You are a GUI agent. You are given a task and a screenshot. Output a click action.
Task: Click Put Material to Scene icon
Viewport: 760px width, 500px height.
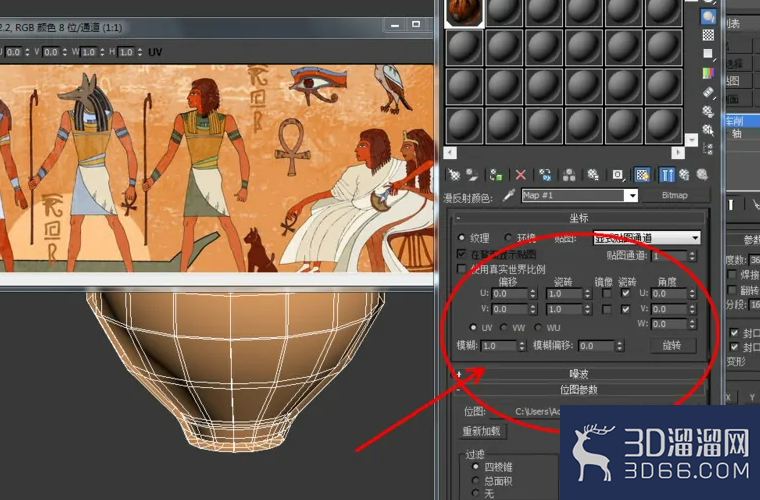coord(472,174)
